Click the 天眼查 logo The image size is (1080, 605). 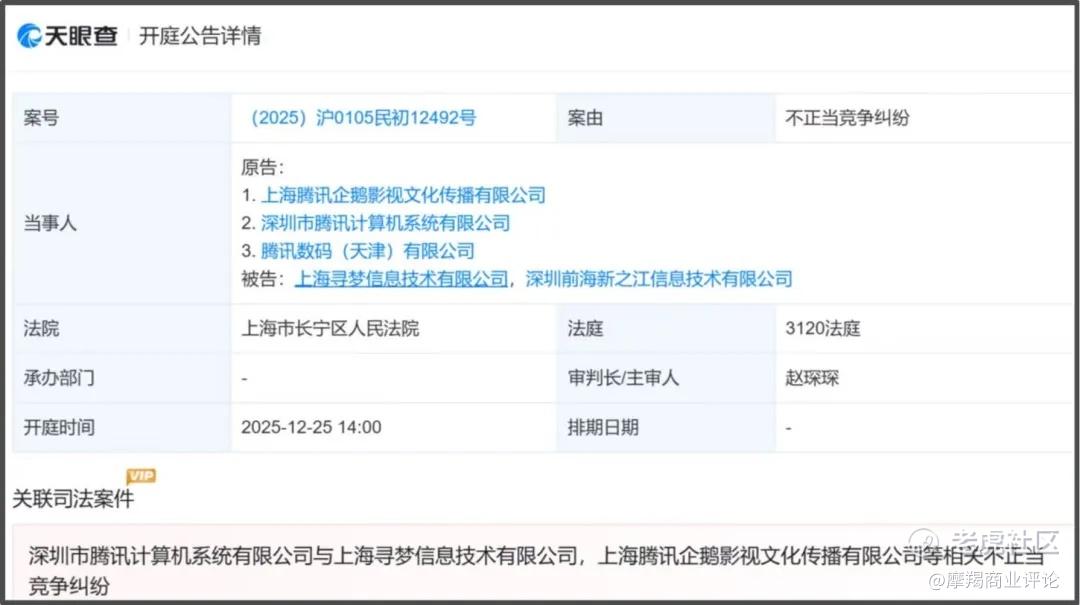[x=68, y=36]
